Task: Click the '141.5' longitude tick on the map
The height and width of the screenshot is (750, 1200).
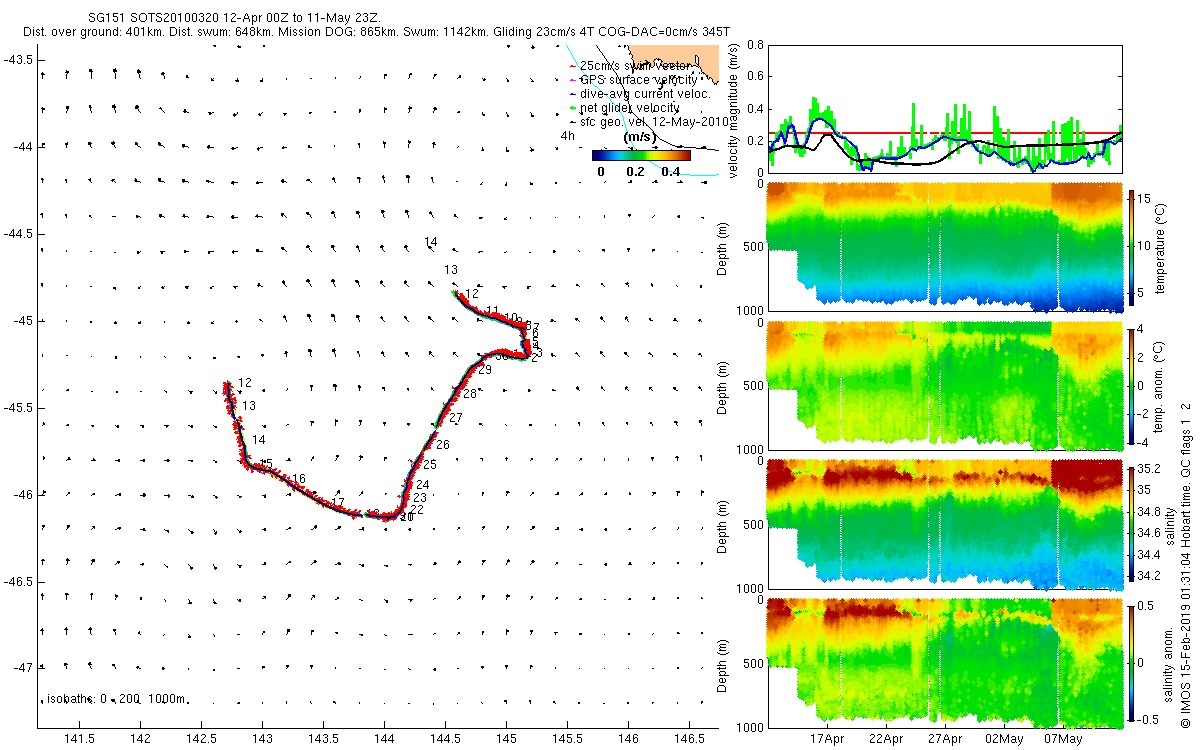Action: (79, 738)
